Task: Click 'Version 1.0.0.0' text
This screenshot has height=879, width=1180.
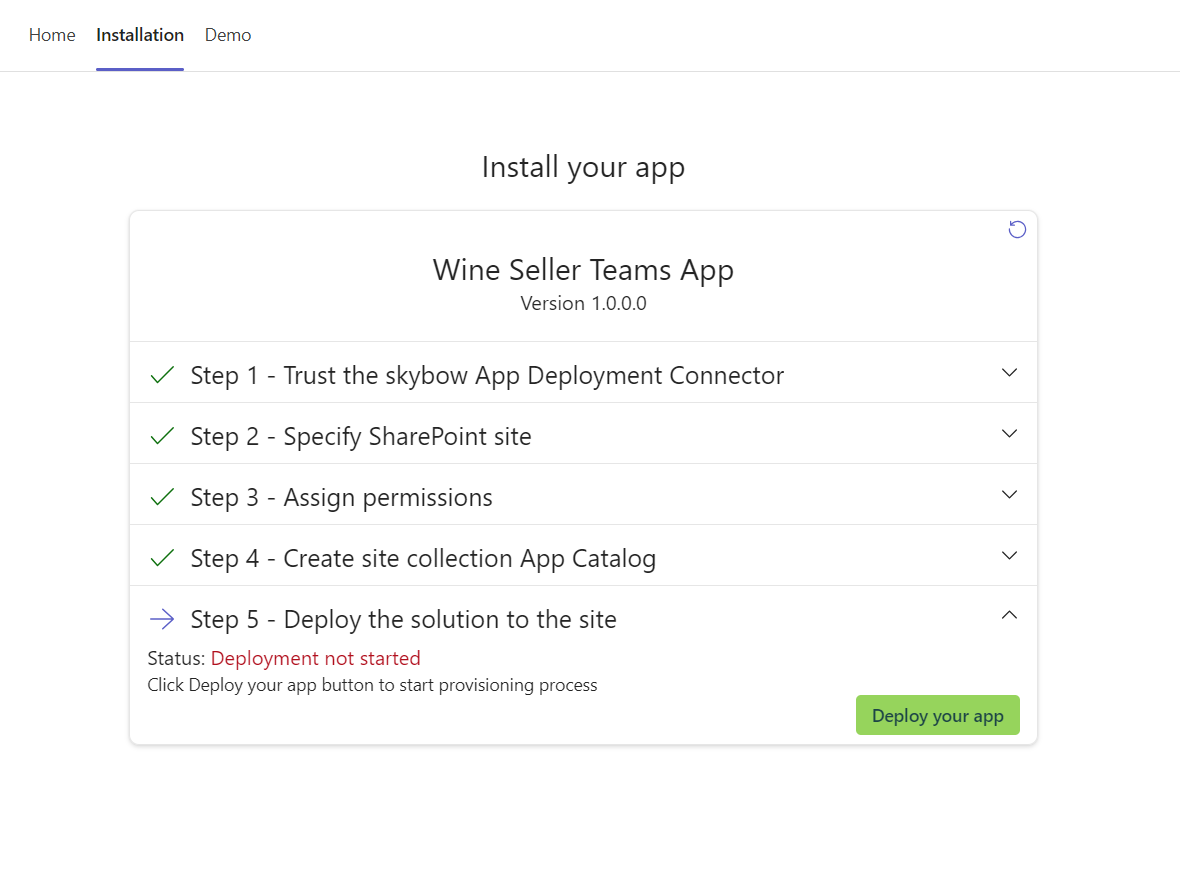Action: pyautogui.click(x=583, y=303)
